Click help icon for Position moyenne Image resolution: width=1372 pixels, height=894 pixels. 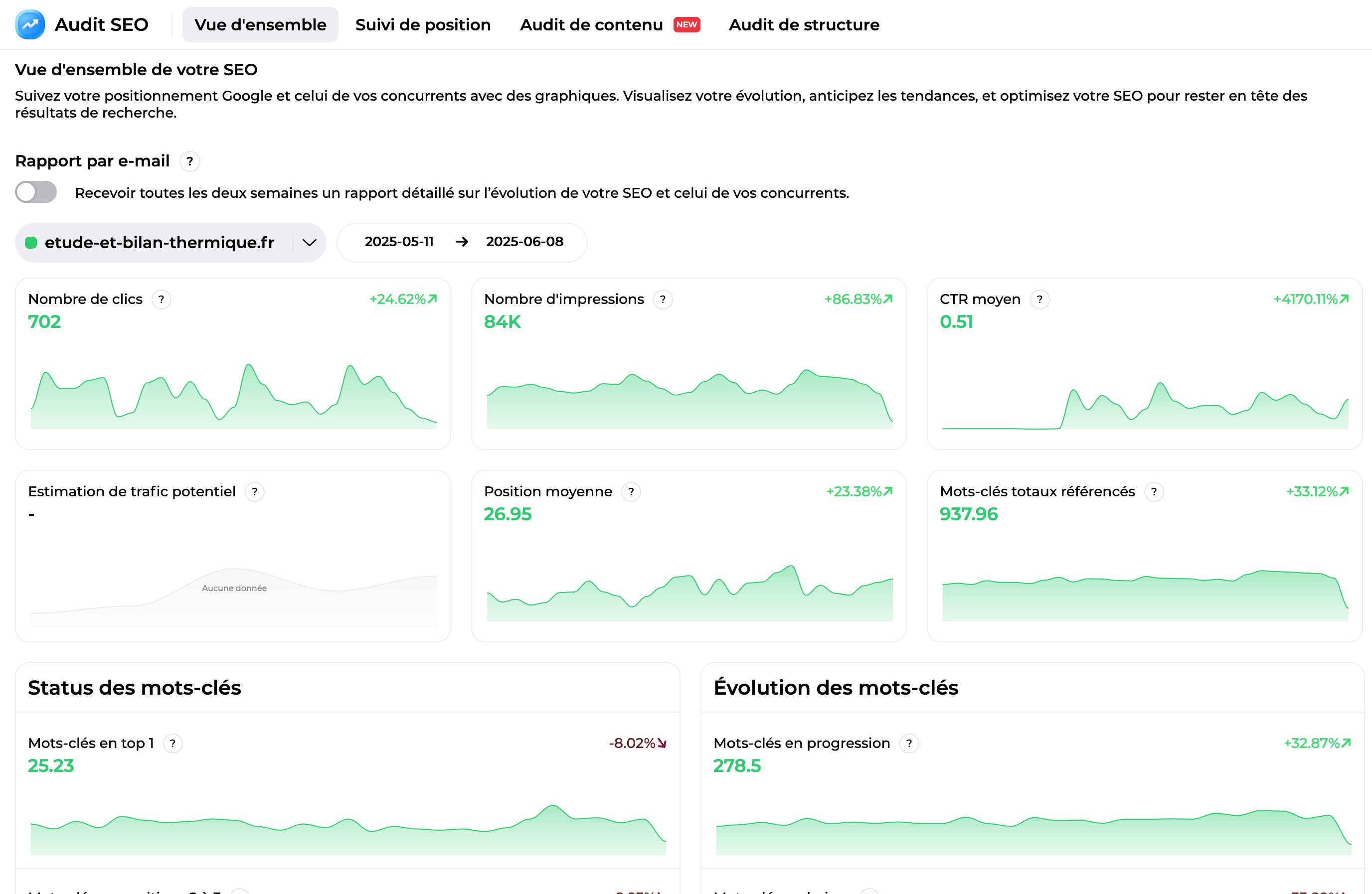pos(631,492)
